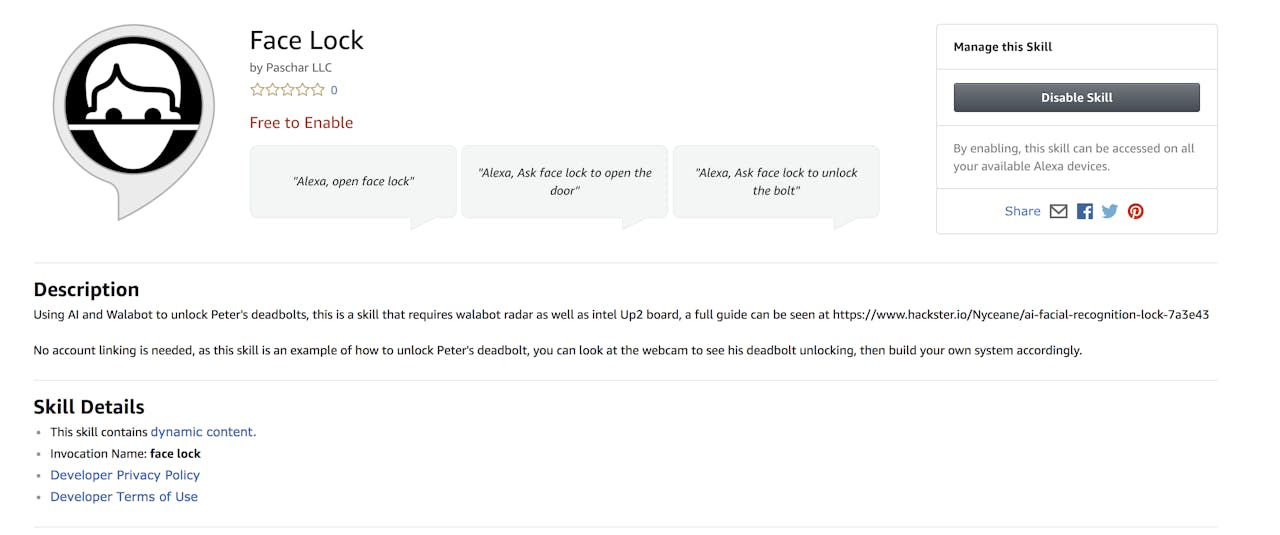Click the Share text link
This screenshot has height=535, width=1280.
[1022, 211]
